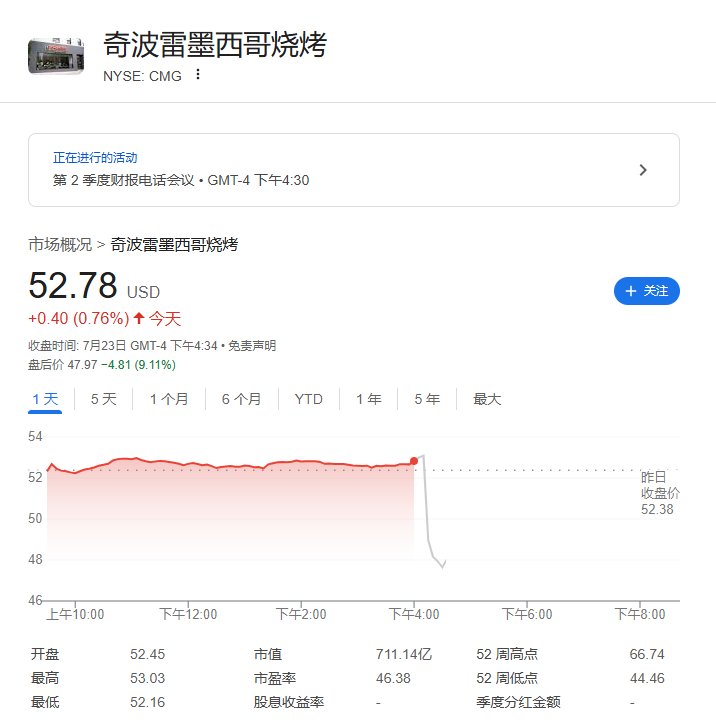The image size is (716, 724).
Task: Expand the earnings call event chevron
Action: [x=643, y=170]
